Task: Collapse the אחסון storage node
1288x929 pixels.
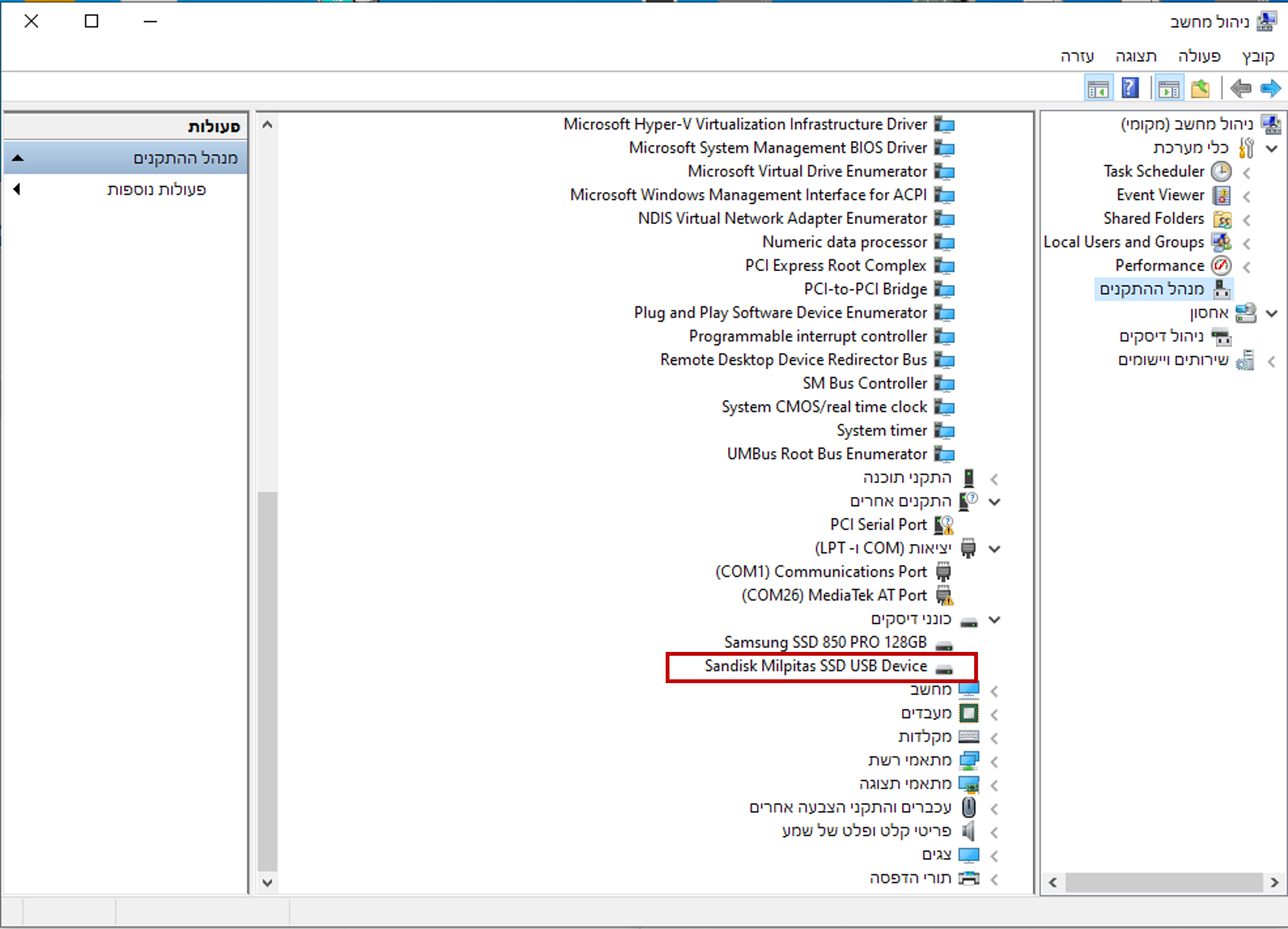Action: [x=1272, y=314]
